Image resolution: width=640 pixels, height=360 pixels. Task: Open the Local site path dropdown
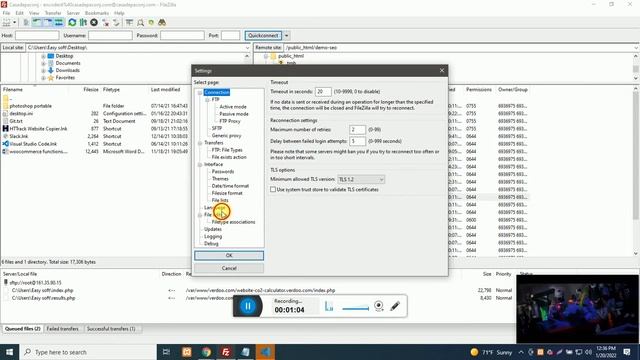pyautogui.click(x=247, y=48)
